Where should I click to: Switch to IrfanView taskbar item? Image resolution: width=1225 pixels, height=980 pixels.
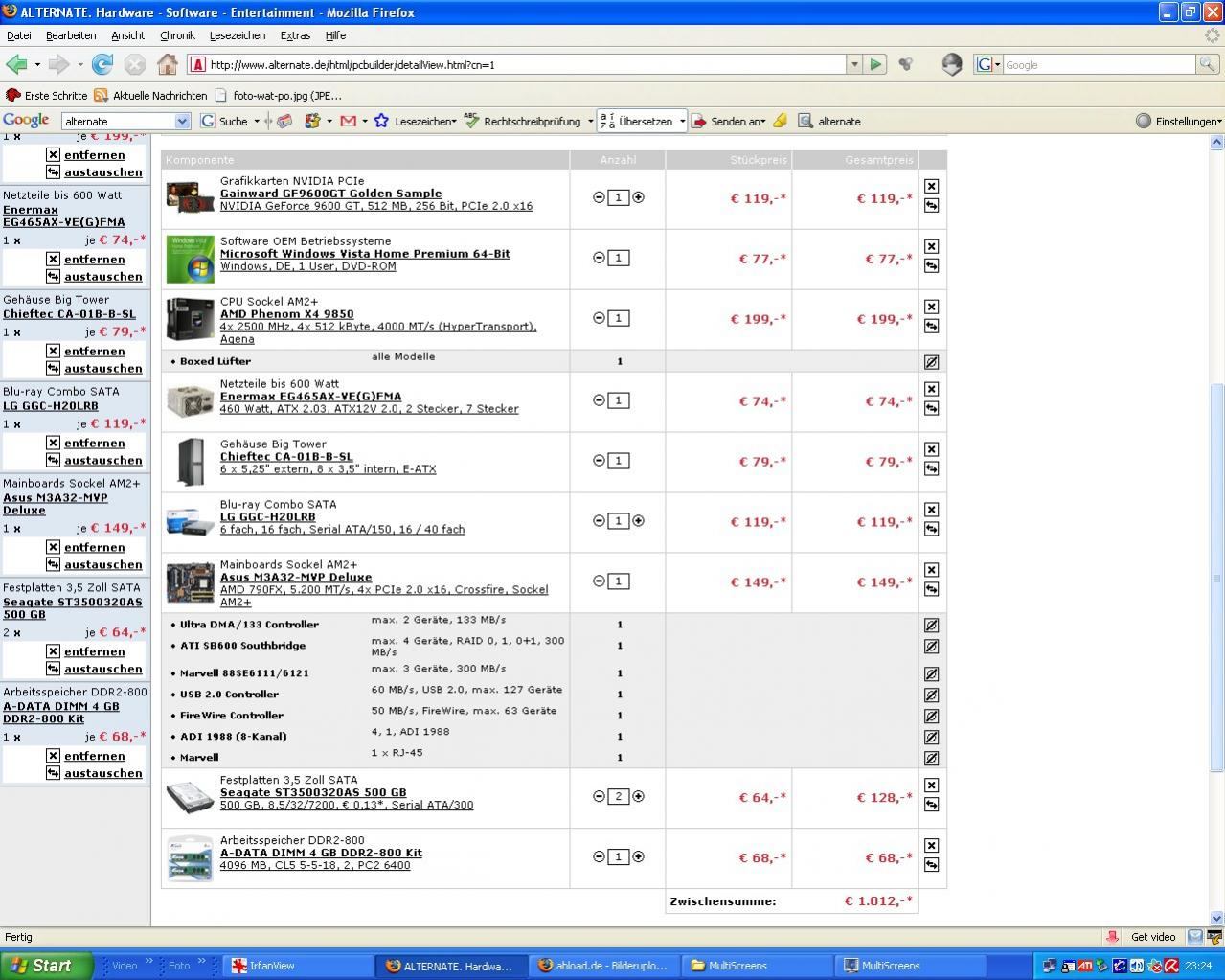tap(299, 966)
